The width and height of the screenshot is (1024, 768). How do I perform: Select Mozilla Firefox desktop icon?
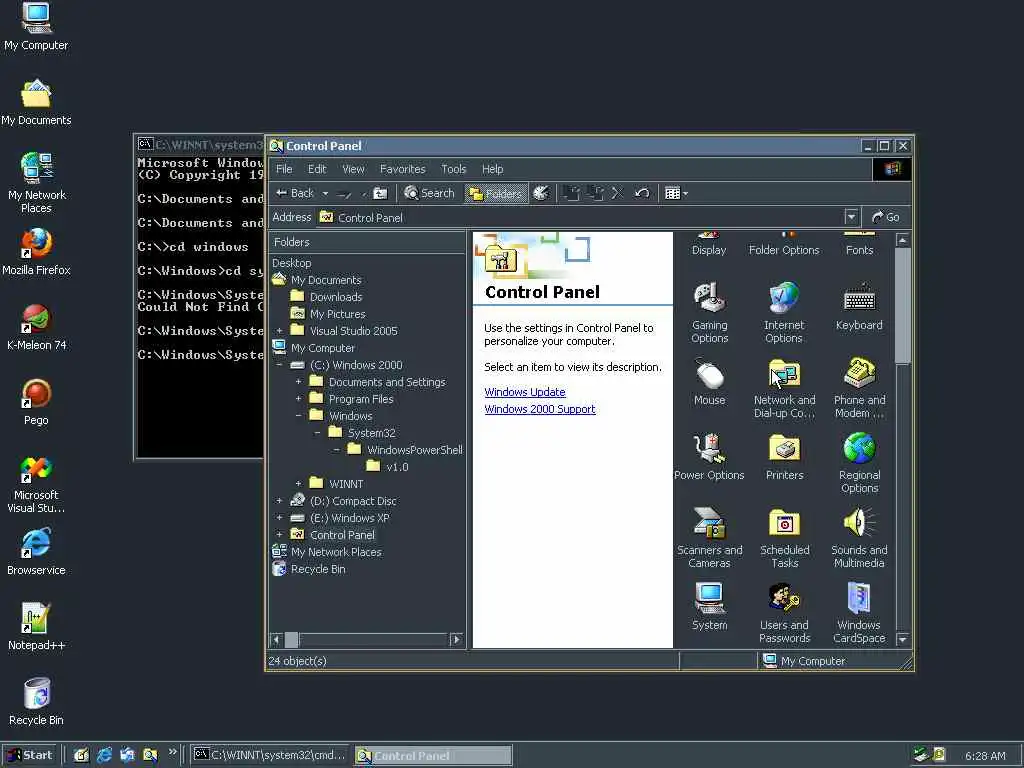click(x=36, y=252)
